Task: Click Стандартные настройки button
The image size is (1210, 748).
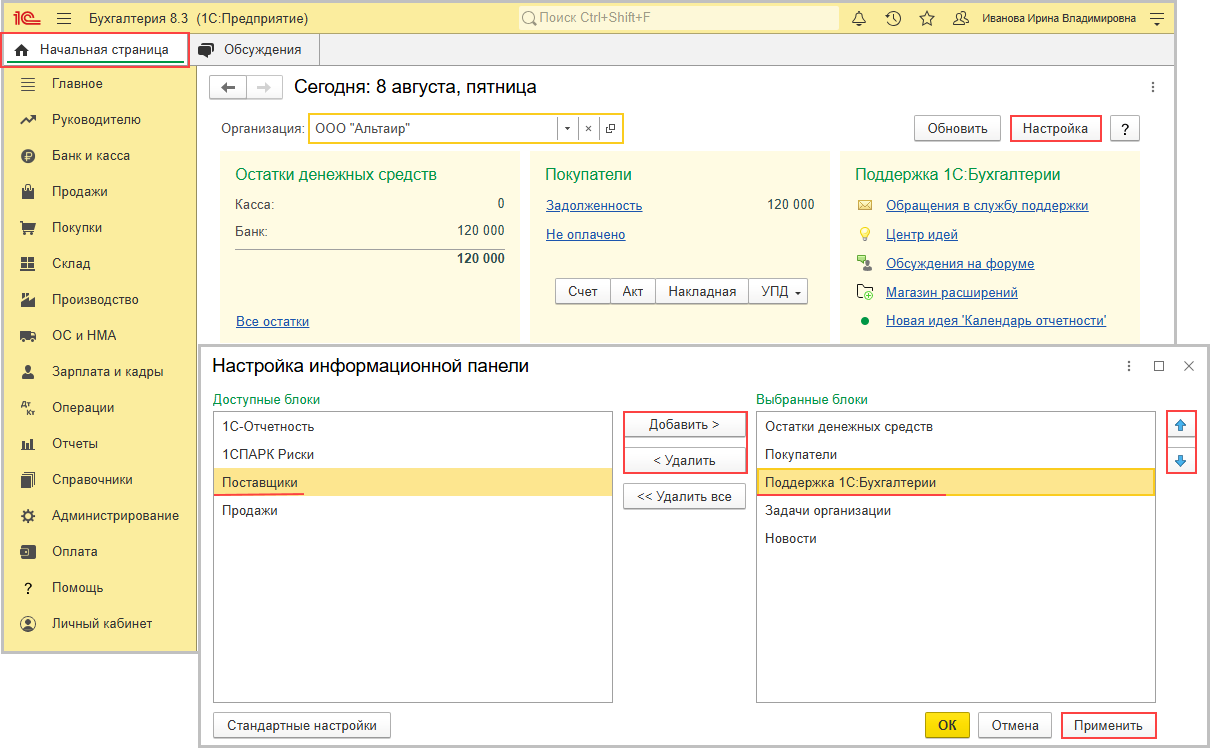Action: point(302,726)
